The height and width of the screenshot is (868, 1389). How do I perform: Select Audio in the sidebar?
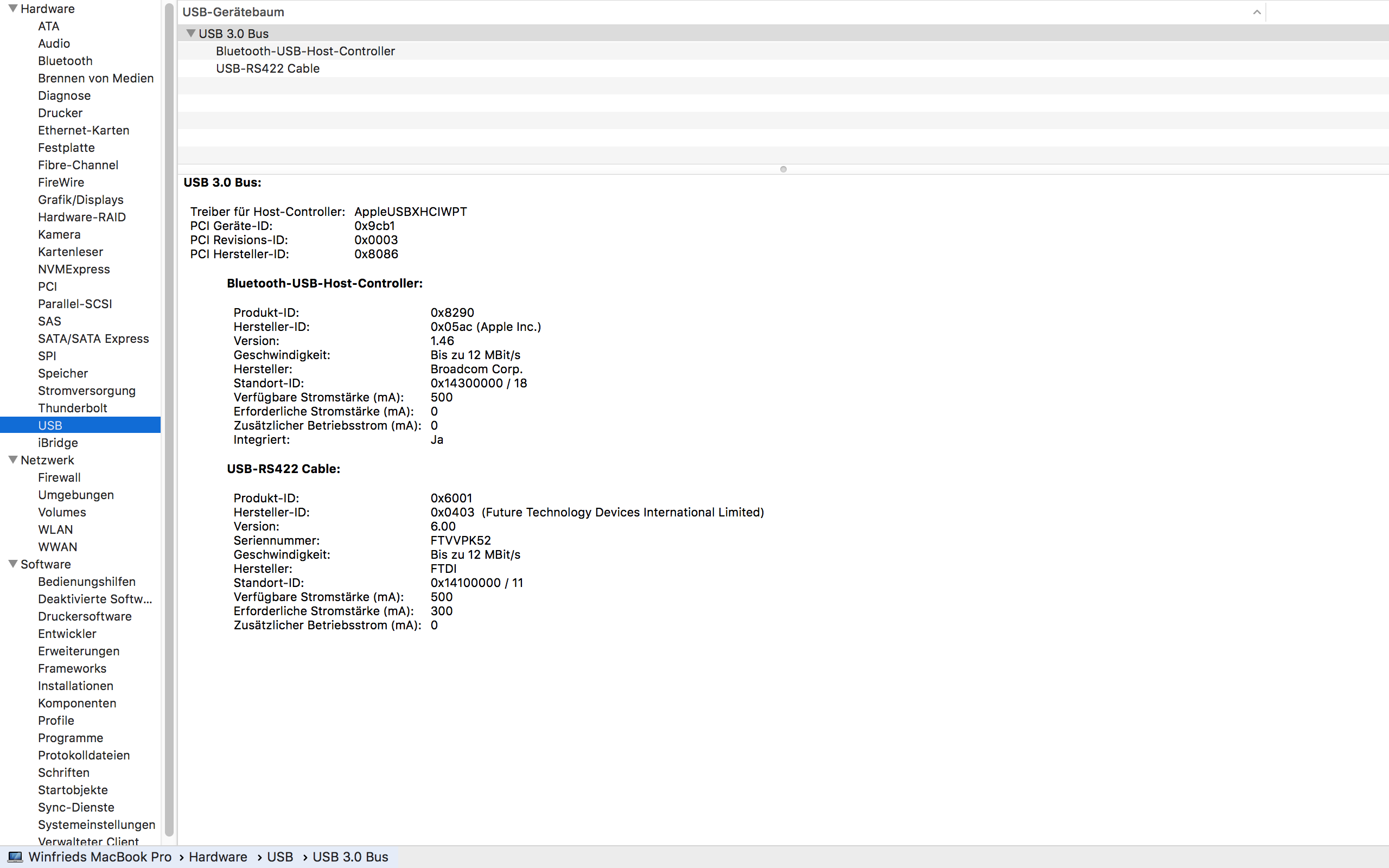click(x=54, y=43)
